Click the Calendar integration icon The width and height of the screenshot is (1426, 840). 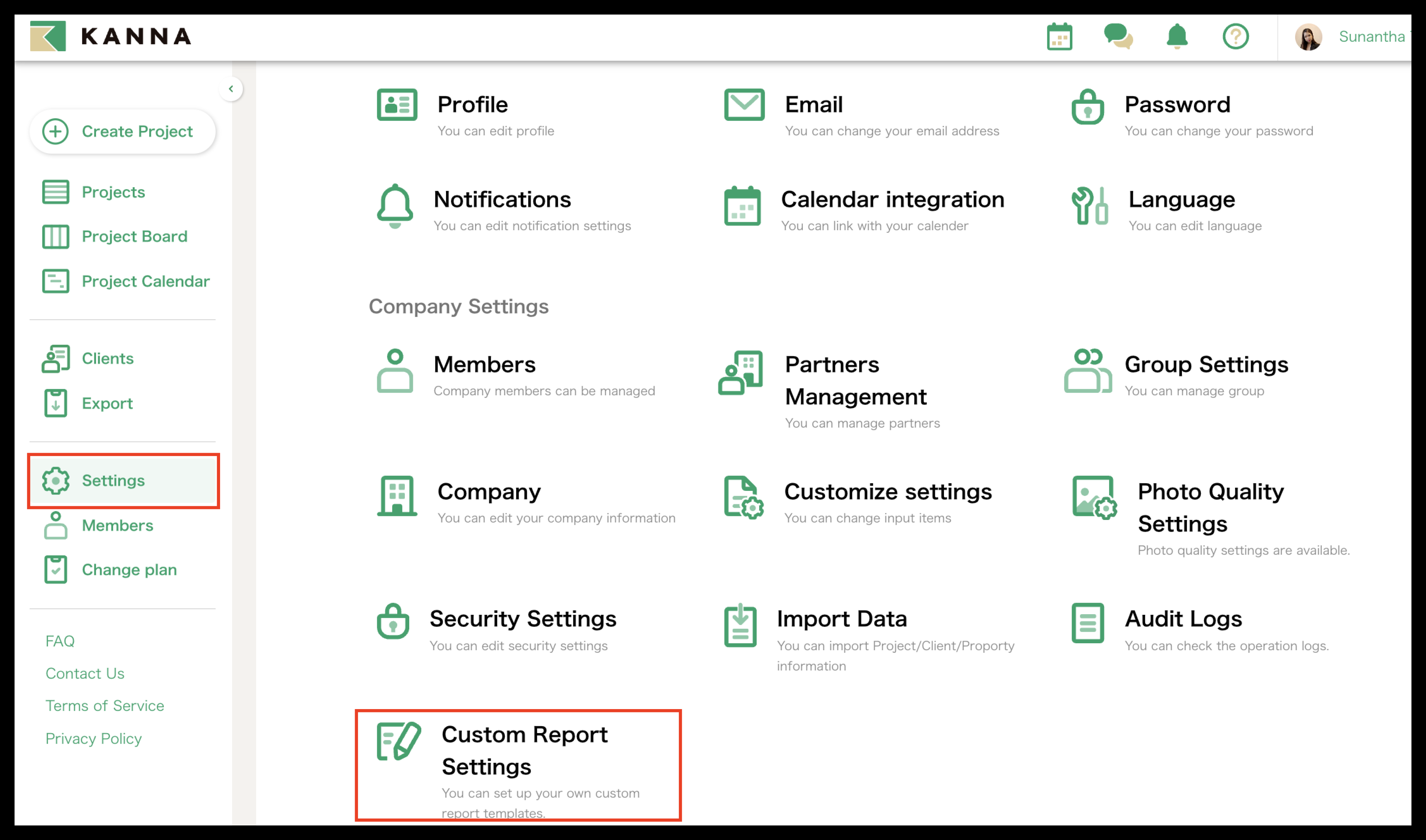(742, 206)
